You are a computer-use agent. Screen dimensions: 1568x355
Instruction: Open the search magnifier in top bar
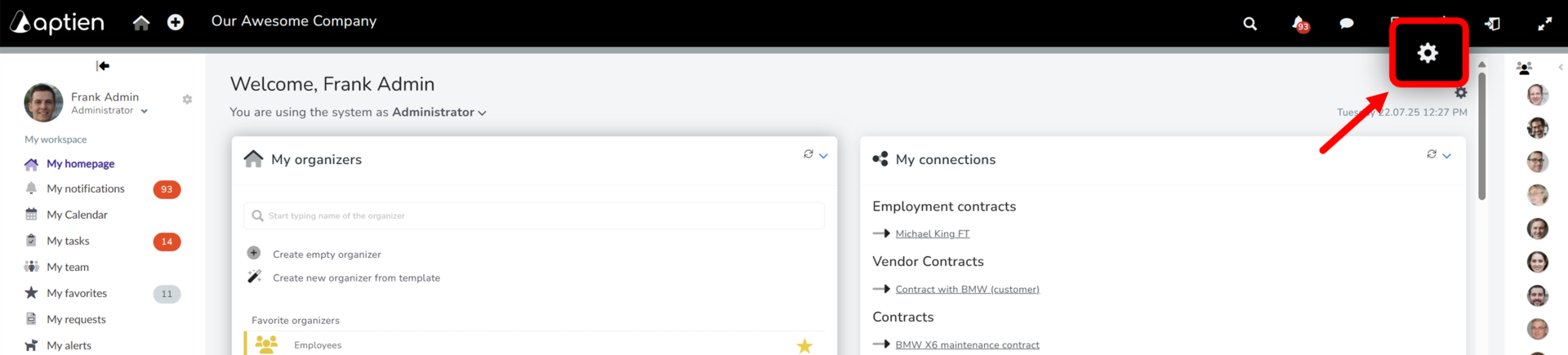1249,24
